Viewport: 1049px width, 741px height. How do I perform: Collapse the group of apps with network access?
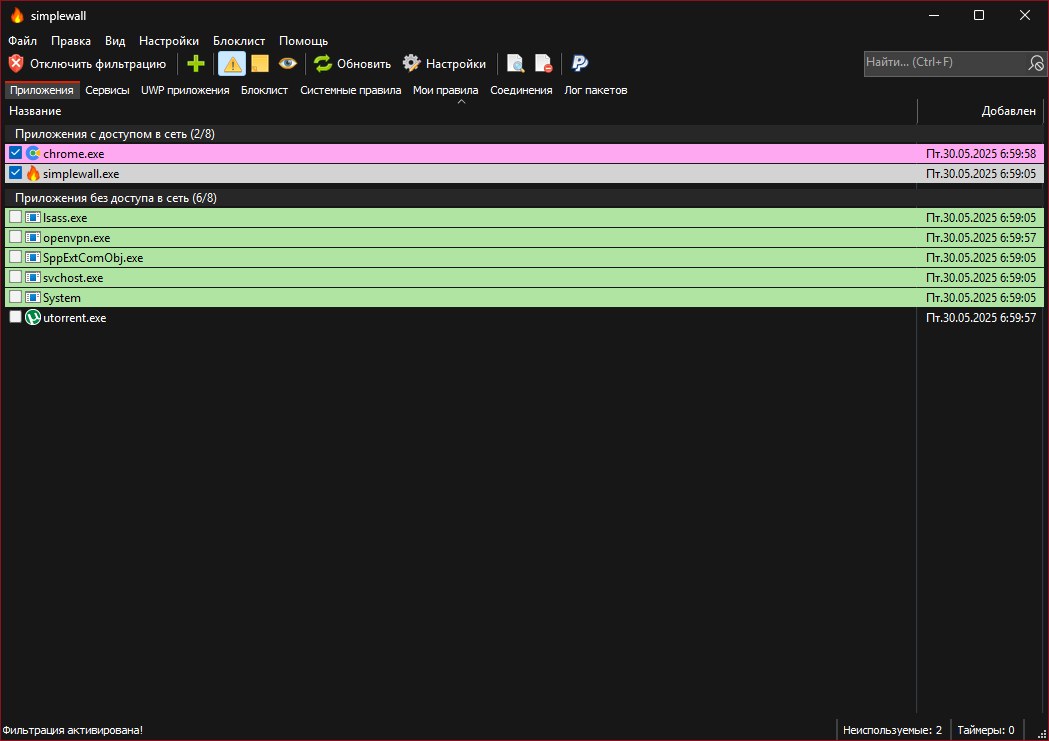[114, 134]
